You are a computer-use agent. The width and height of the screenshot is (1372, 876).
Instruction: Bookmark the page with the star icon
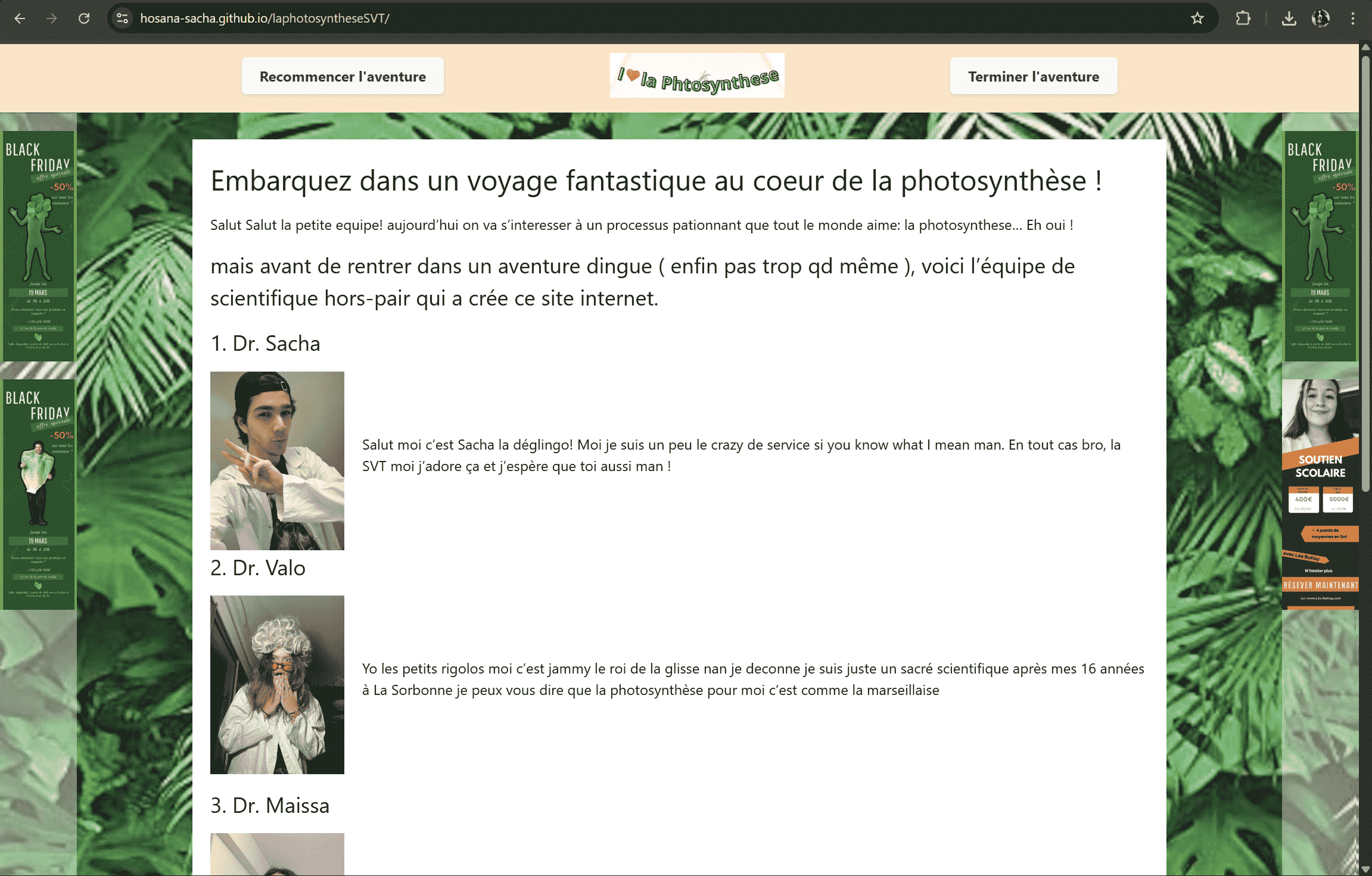pos(1197,18)
